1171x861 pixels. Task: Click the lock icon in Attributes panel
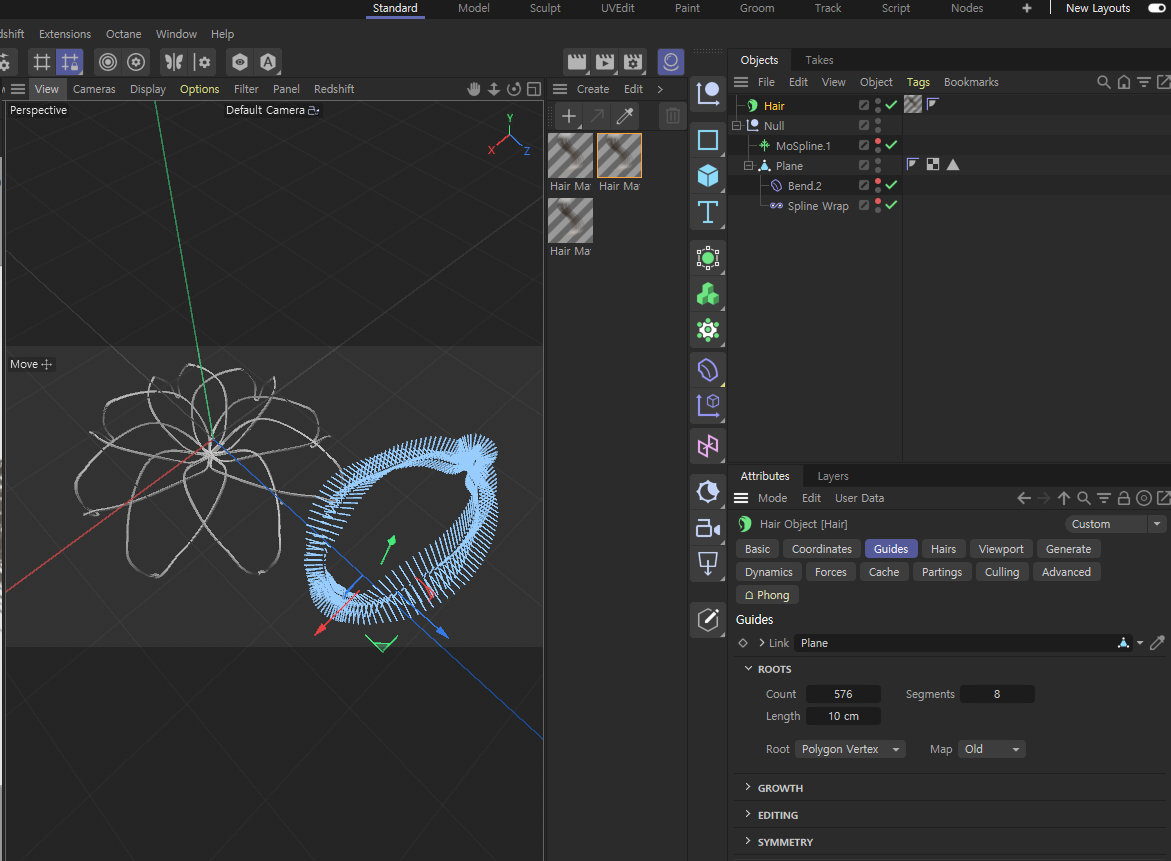coord(1124,498)
